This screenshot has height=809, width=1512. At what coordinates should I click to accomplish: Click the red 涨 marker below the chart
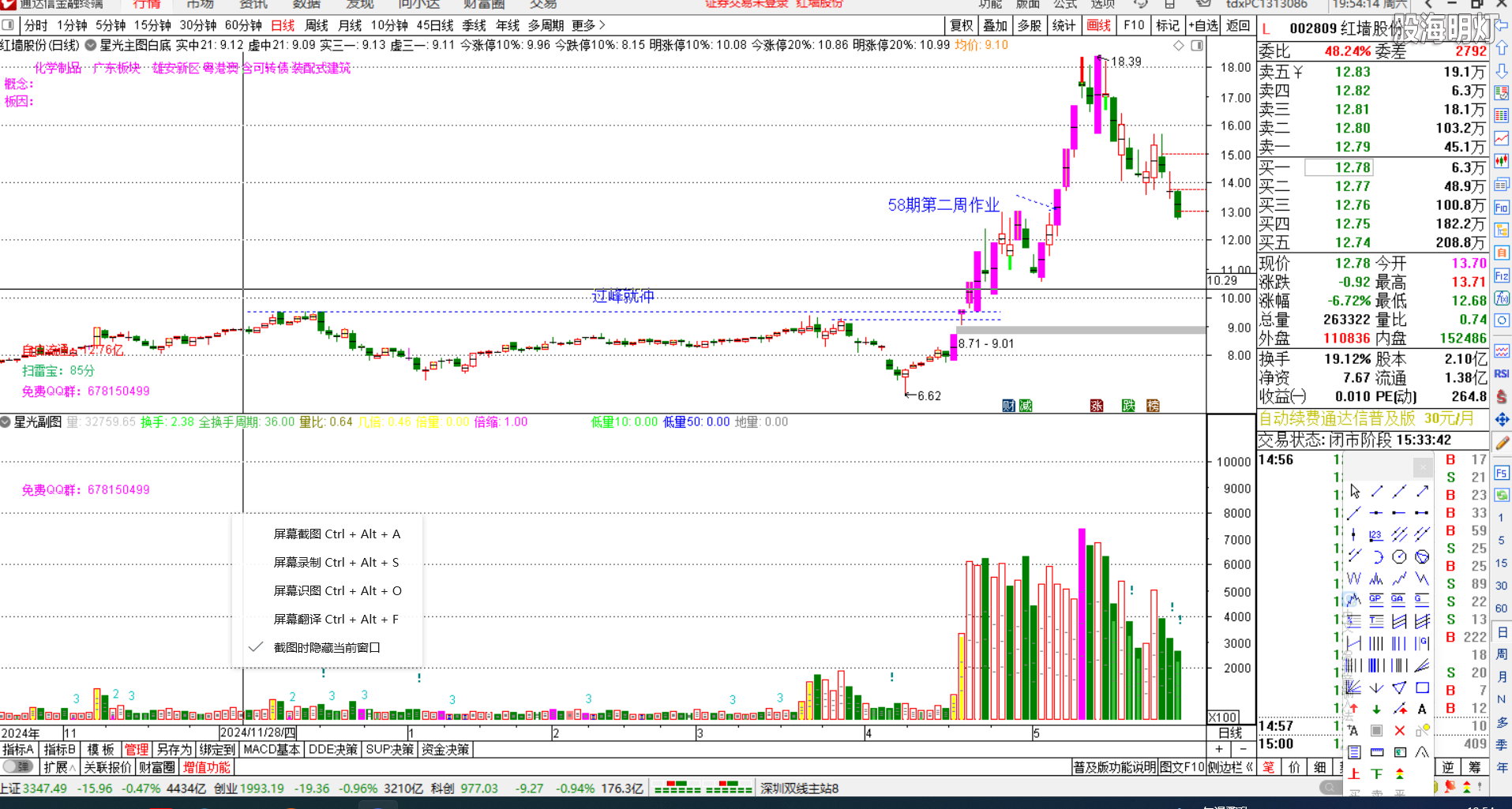[1097, 406]
